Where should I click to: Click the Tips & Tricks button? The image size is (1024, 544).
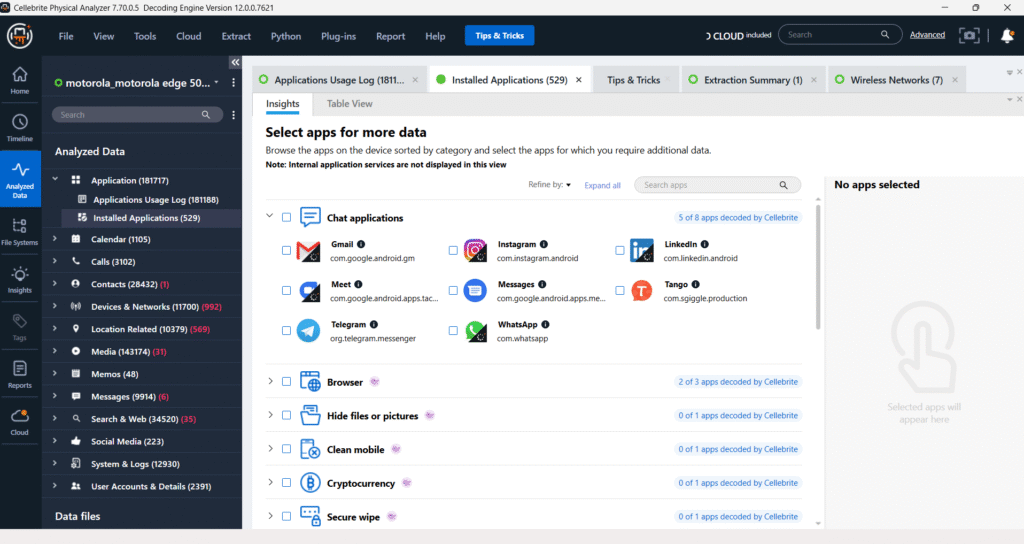pyautogui.click(x=500, y=35)
